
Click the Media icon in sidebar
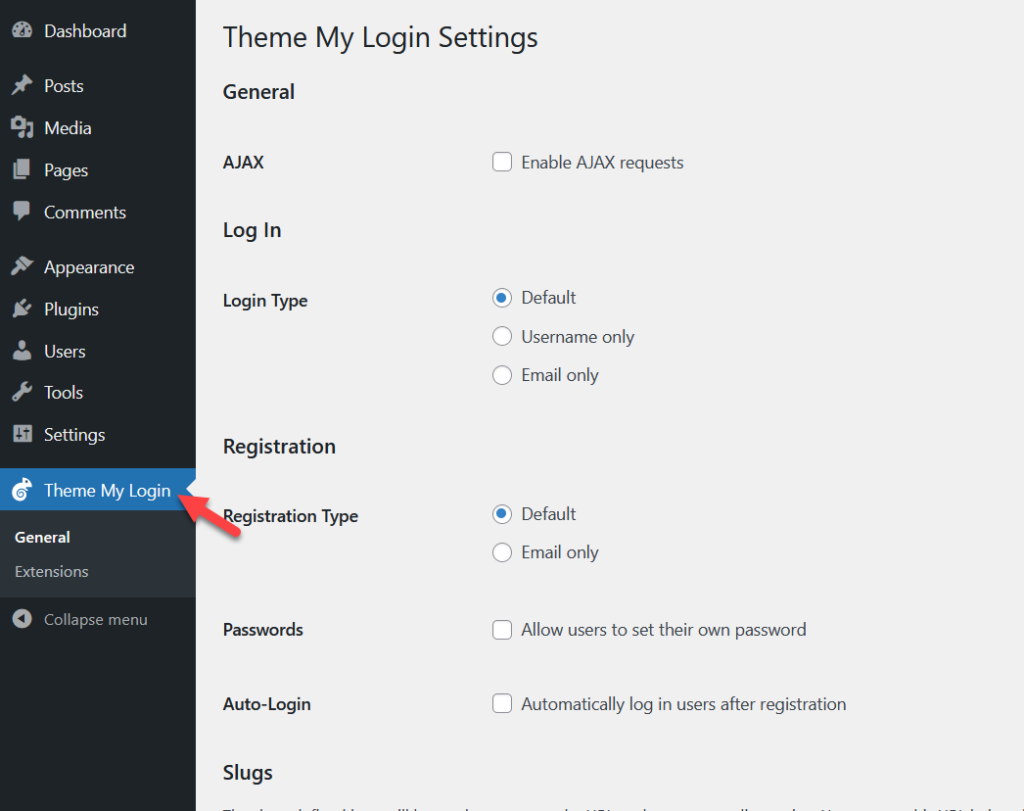(22, 127)
